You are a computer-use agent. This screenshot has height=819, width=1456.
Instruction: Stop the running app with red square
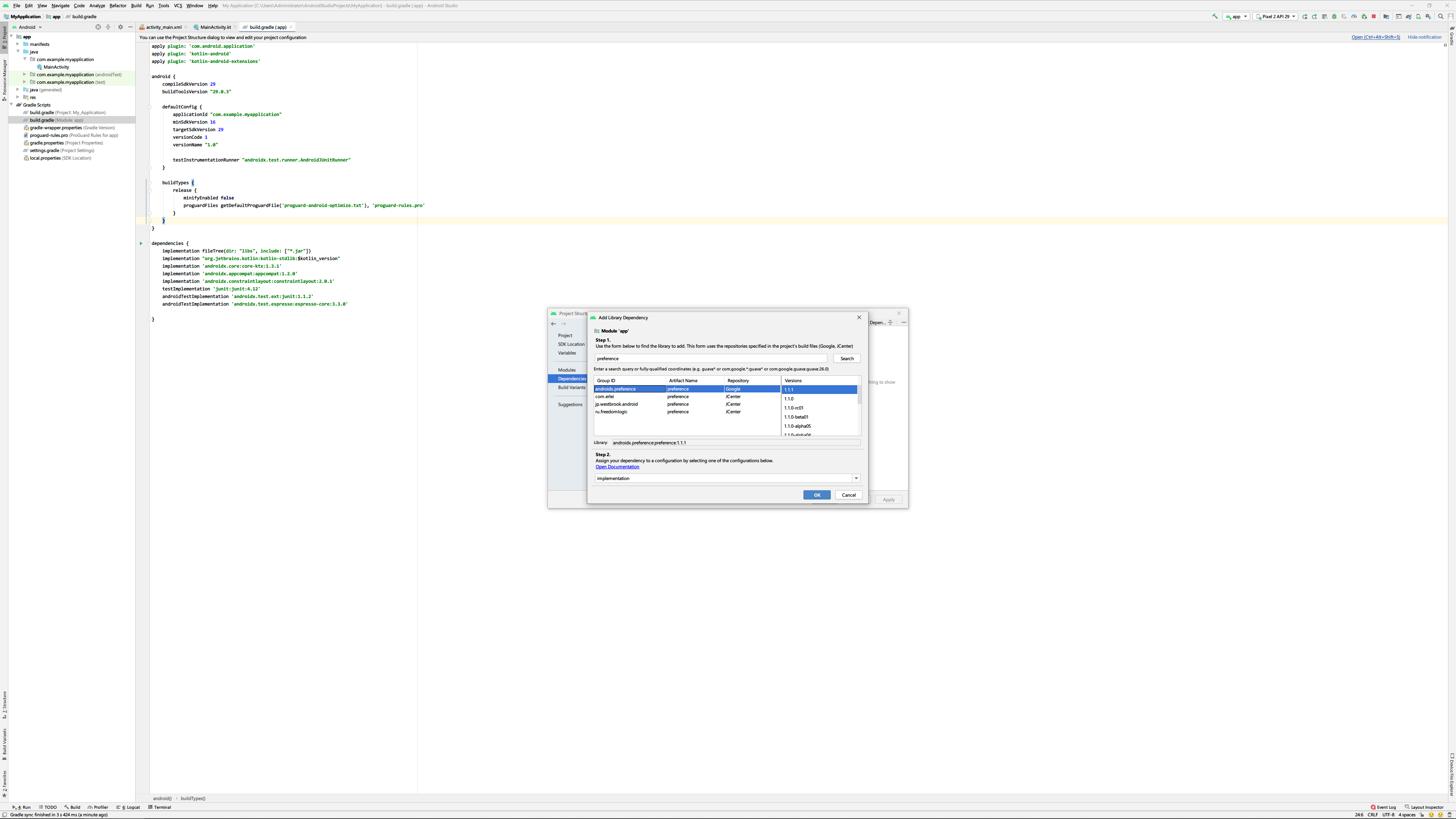coord(1373,16)
